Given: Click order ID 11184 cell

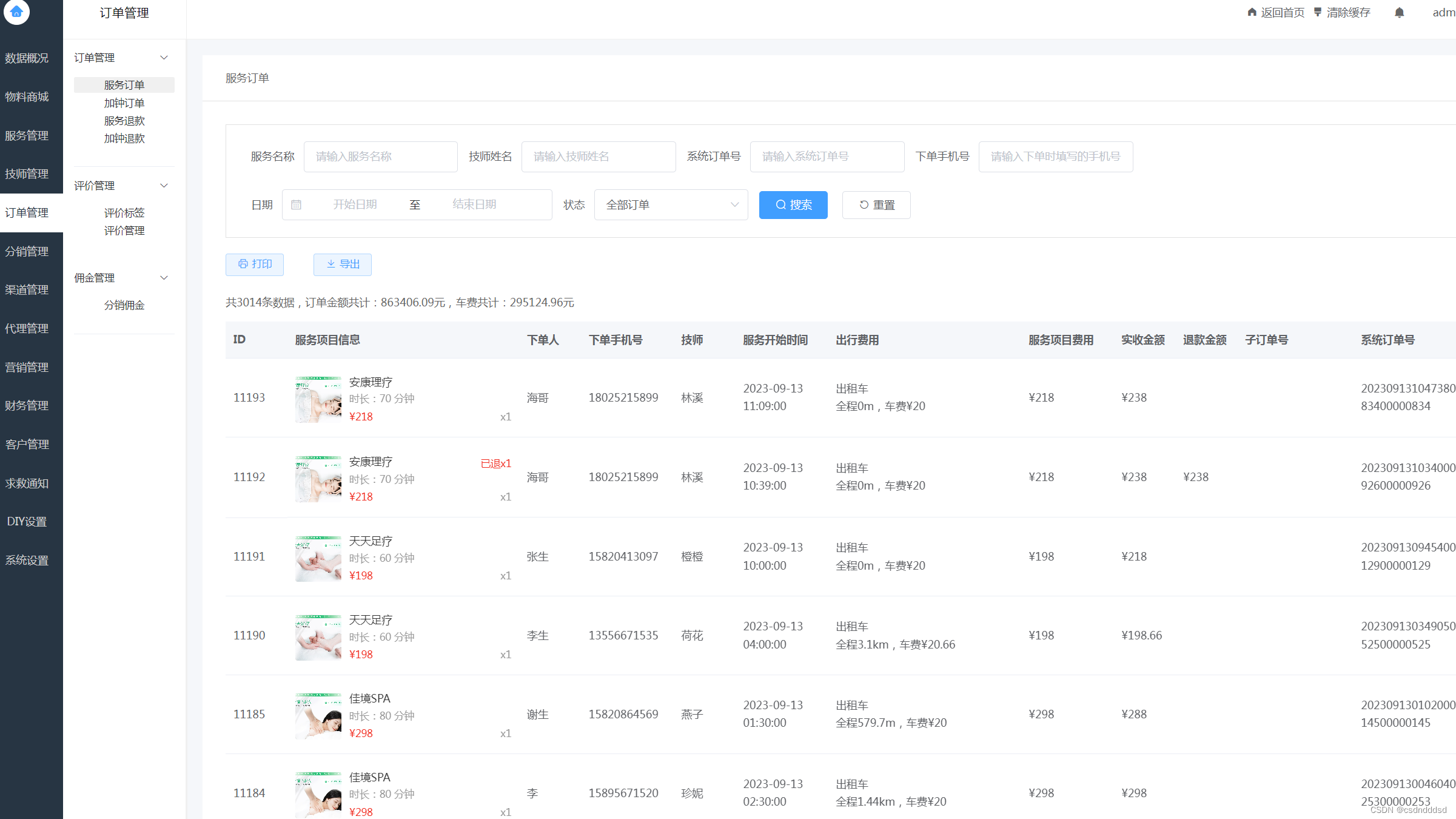Looking at the screenshot, I should click(249, 793).
